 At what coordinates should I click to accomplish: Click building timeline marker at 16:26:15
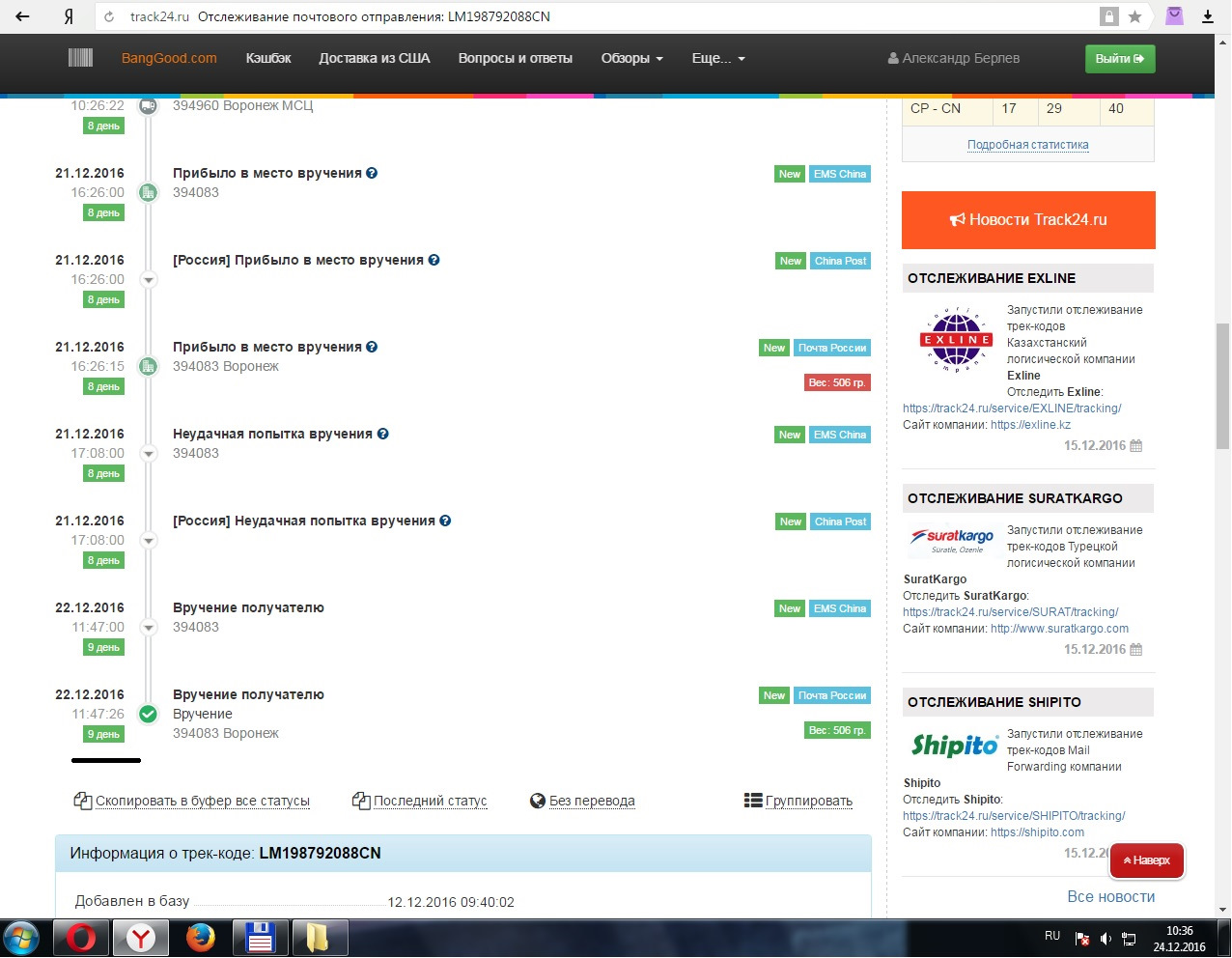click(x=148, y=366)
